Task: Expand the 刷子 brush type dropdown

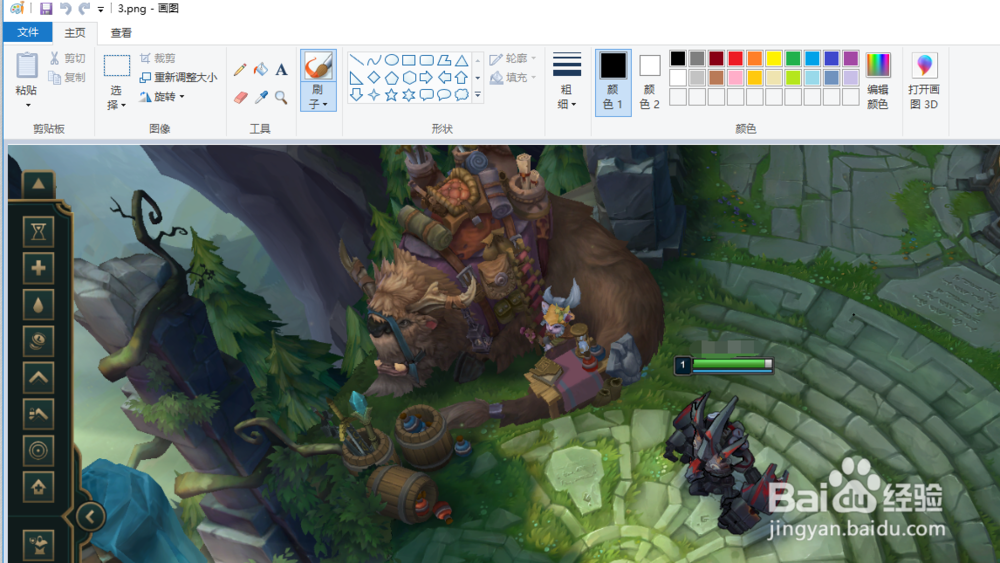Action: coord(318,96)
